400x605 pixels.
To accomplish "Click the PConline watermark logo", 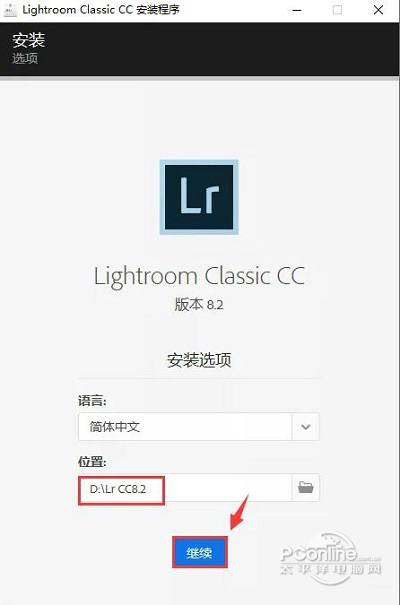I will [330, 558].
